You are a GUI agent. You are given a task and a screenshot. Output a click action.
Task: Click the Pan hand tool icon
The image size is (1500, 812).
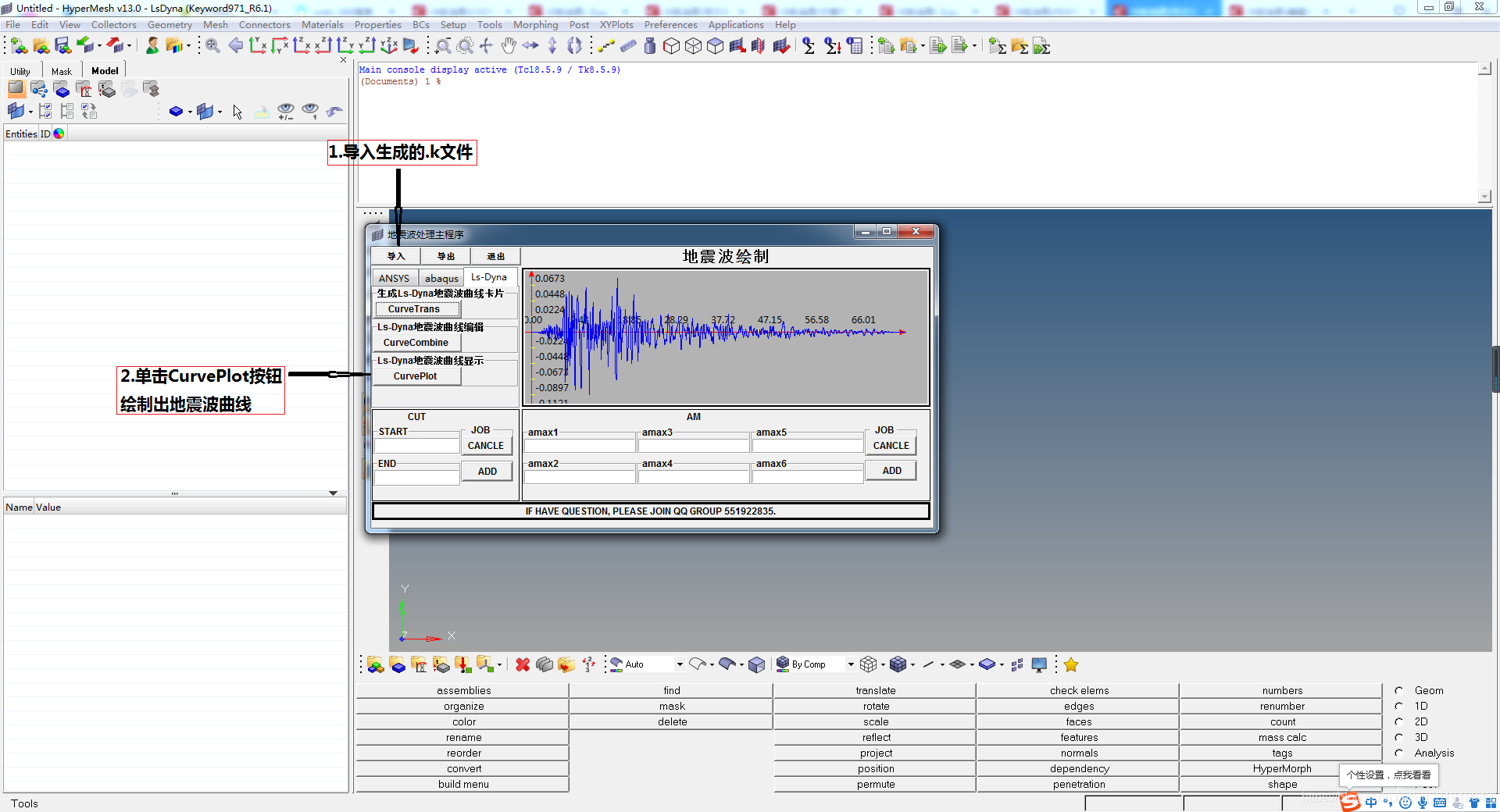point(509,46)
